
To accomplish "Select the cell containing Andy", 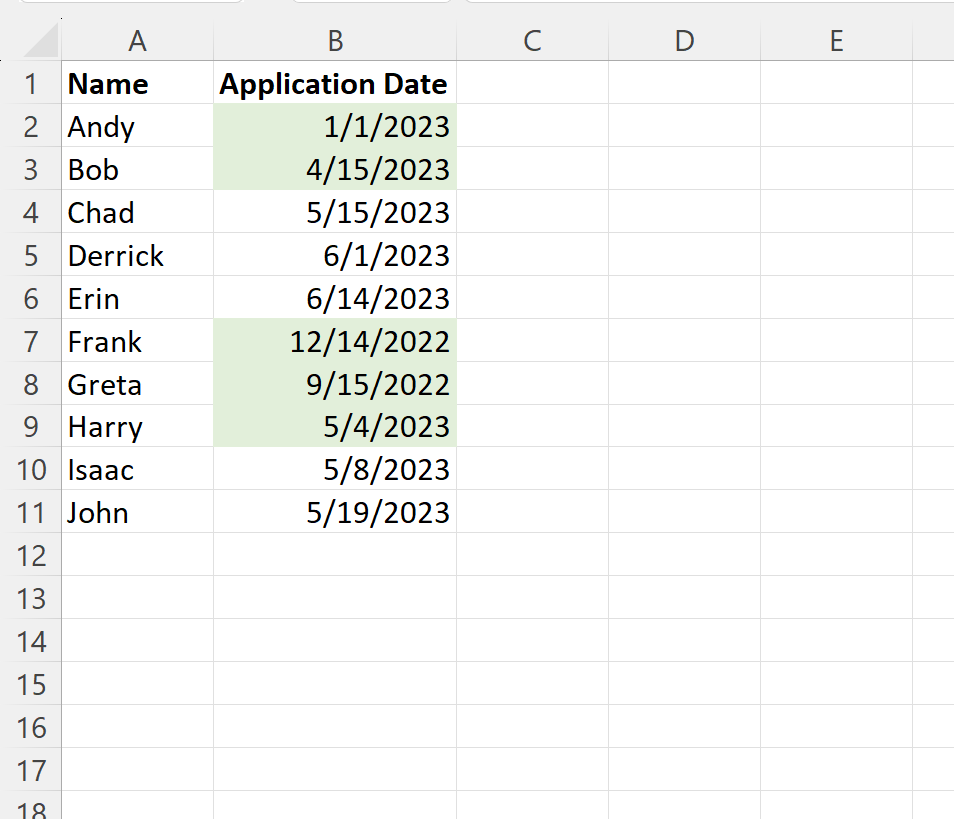I will click(138, 126).
